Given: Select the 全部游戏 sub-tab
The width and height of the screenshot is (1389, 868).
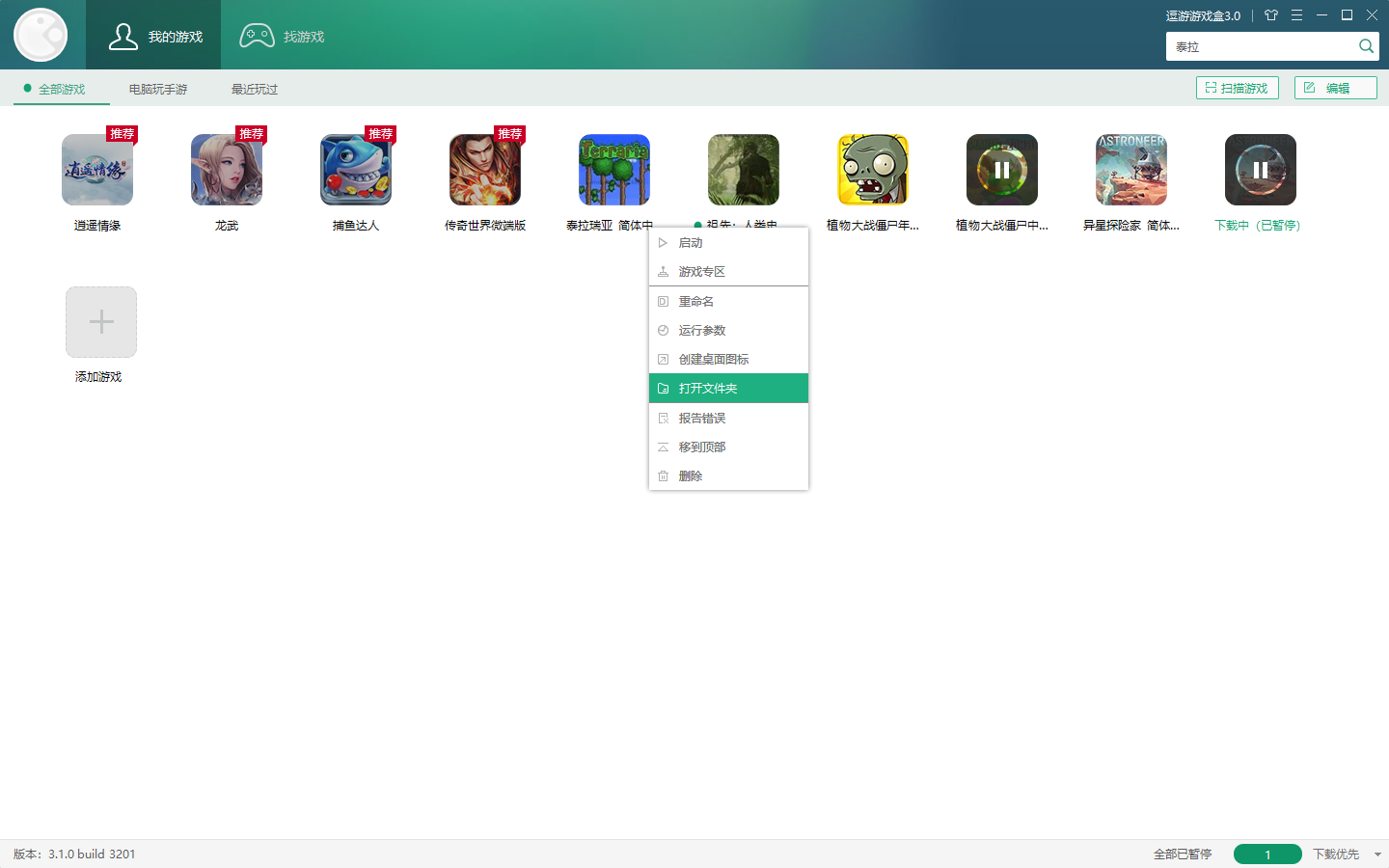Looking at the screenshot, I should [62, 89].
